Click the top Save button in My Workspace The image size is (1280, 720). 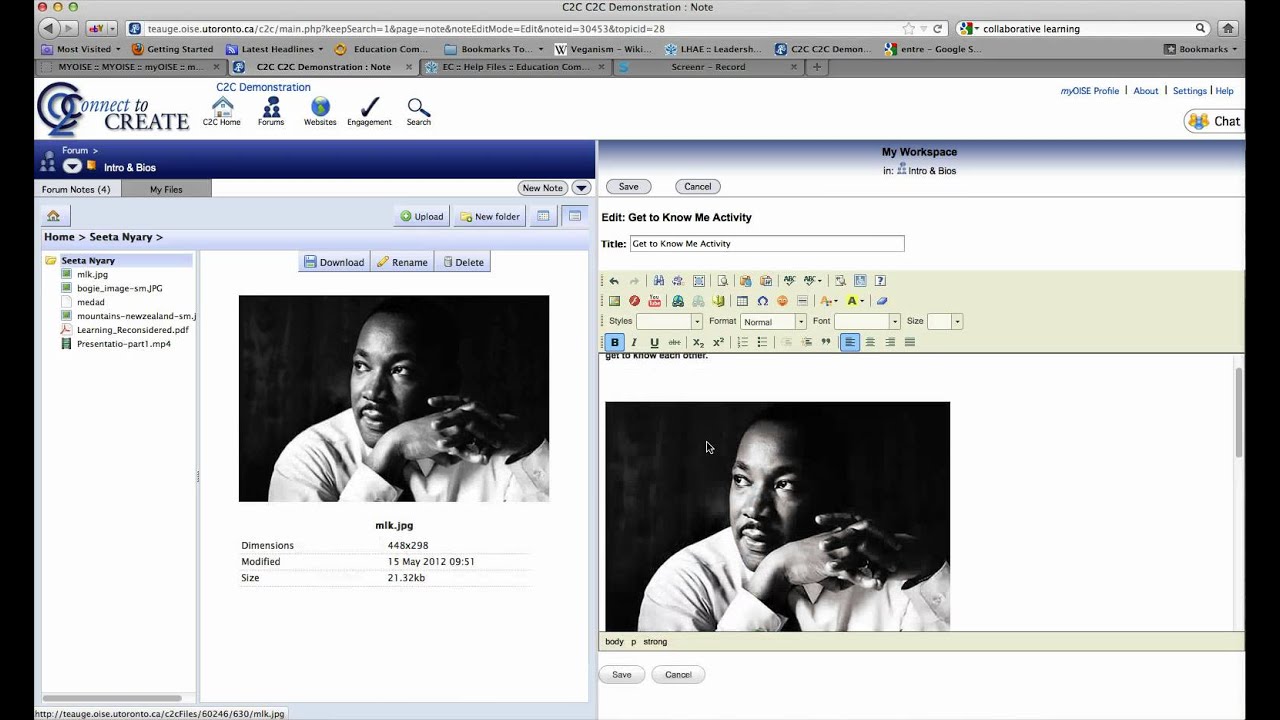[x=628, y=186]
